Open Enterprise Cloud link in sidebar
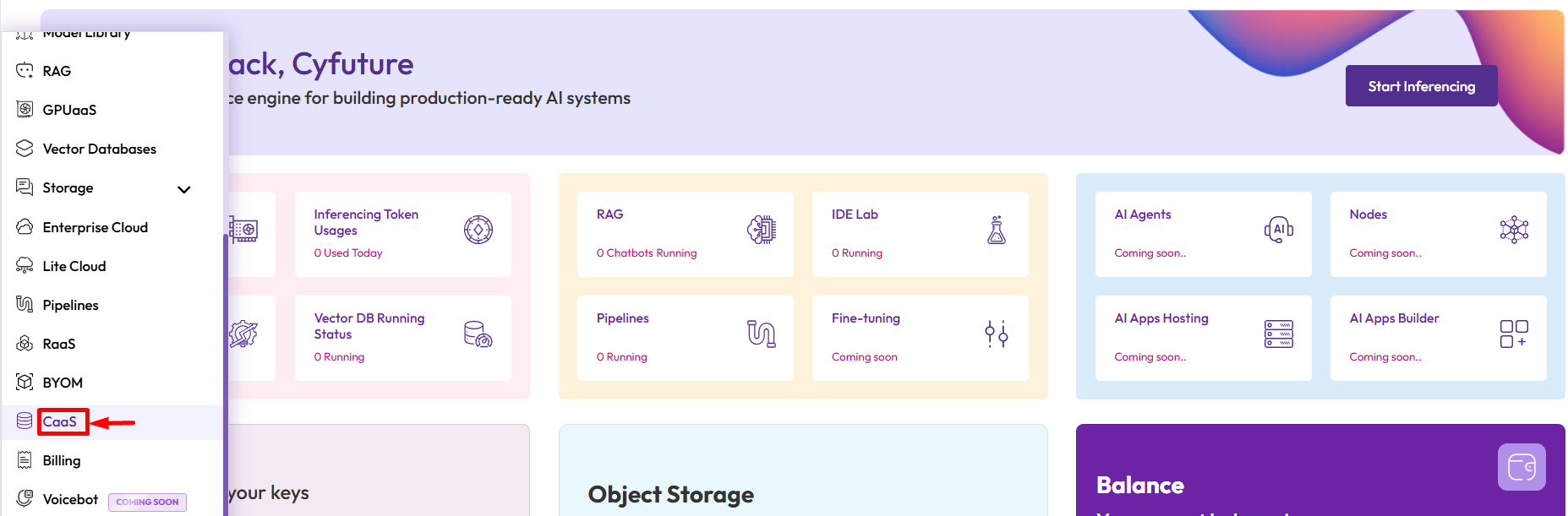This screenshot has width=1568, height=516. point(95,227)
